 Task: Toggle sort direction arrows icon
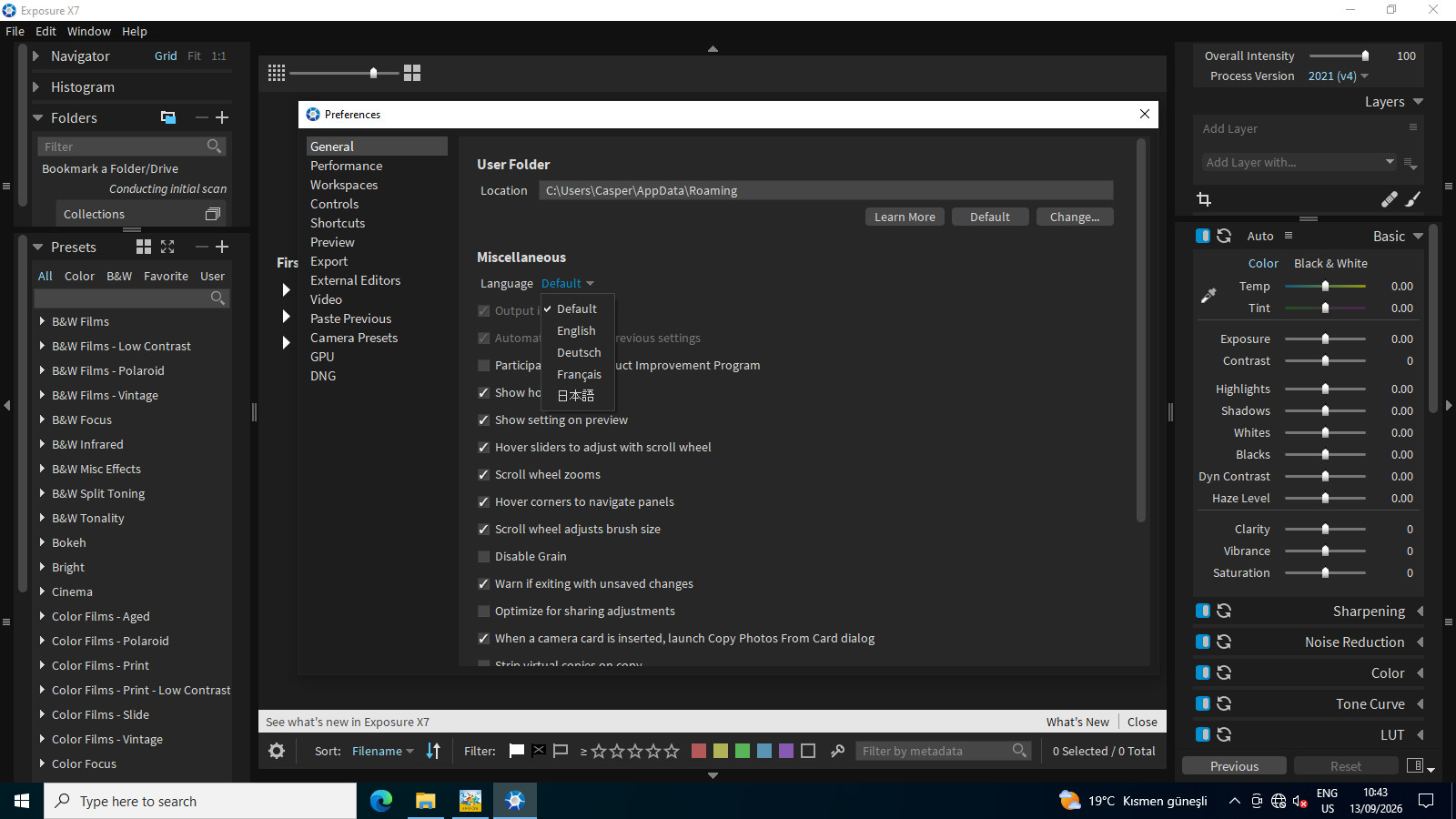(433, 751)
